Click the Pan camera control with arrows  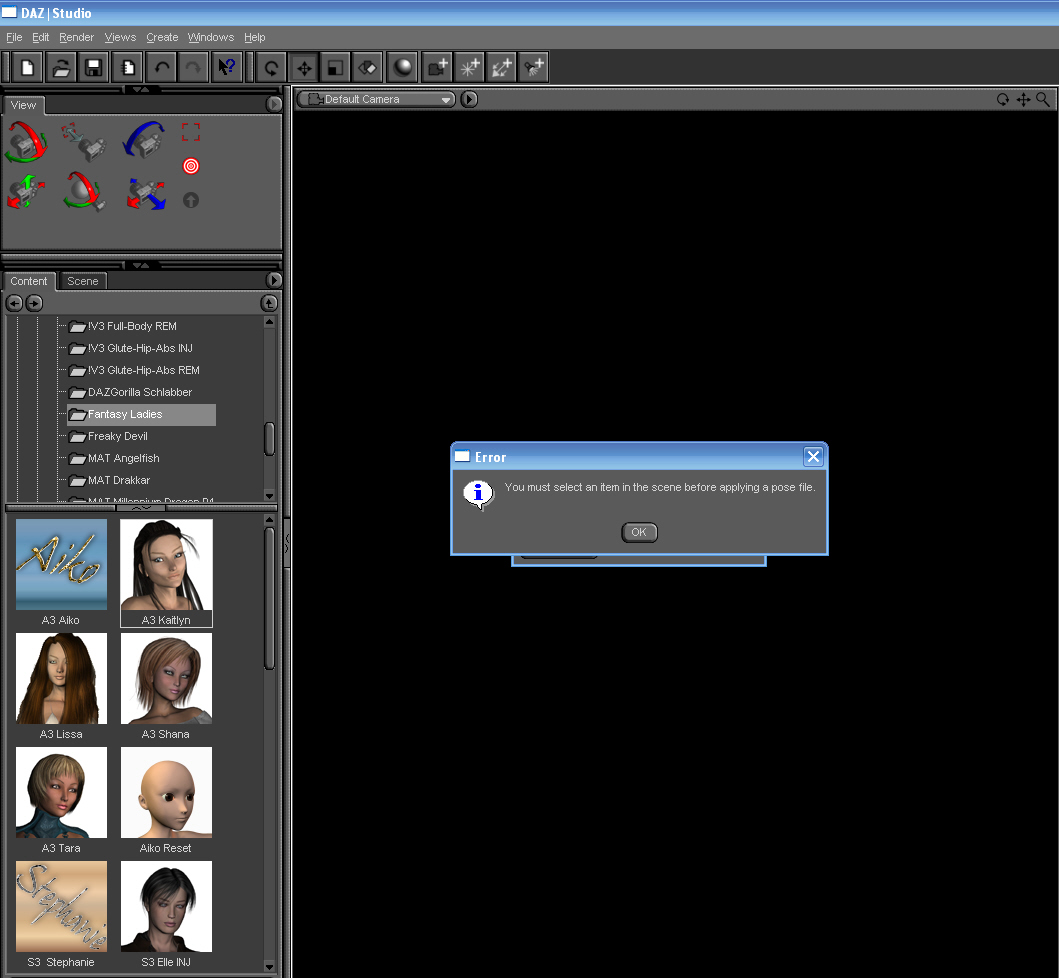26,192
